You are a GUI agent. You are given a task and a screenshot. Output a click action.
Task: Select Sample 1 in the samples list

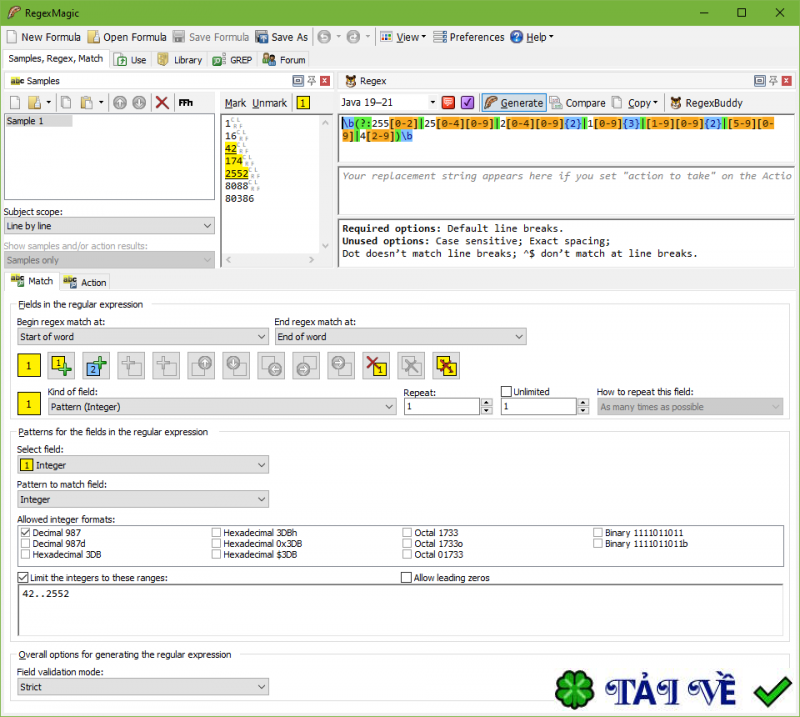click(x=39, y=121)
